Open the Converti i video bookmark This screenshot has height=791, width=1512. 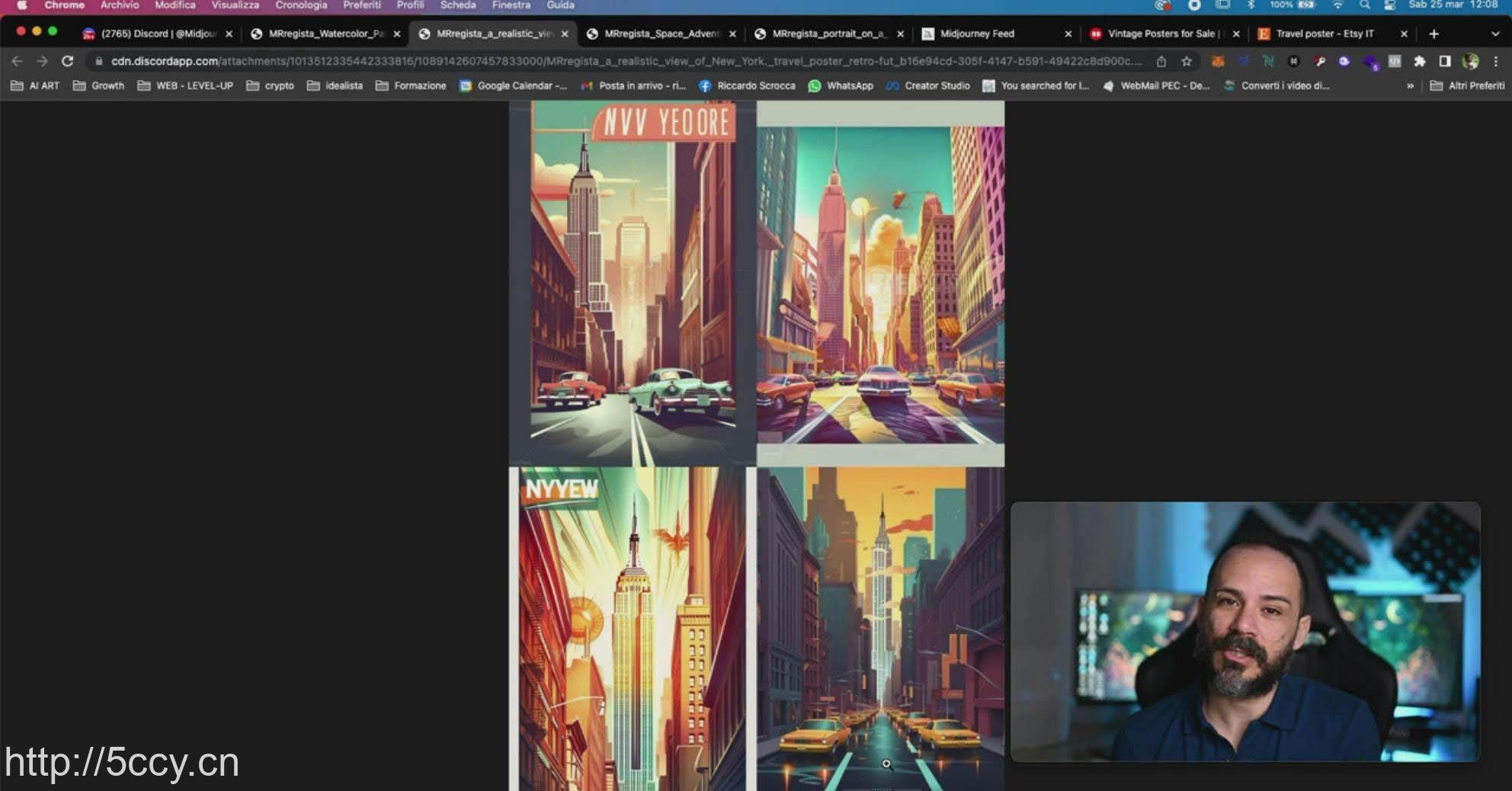(x=1277, y=85)
